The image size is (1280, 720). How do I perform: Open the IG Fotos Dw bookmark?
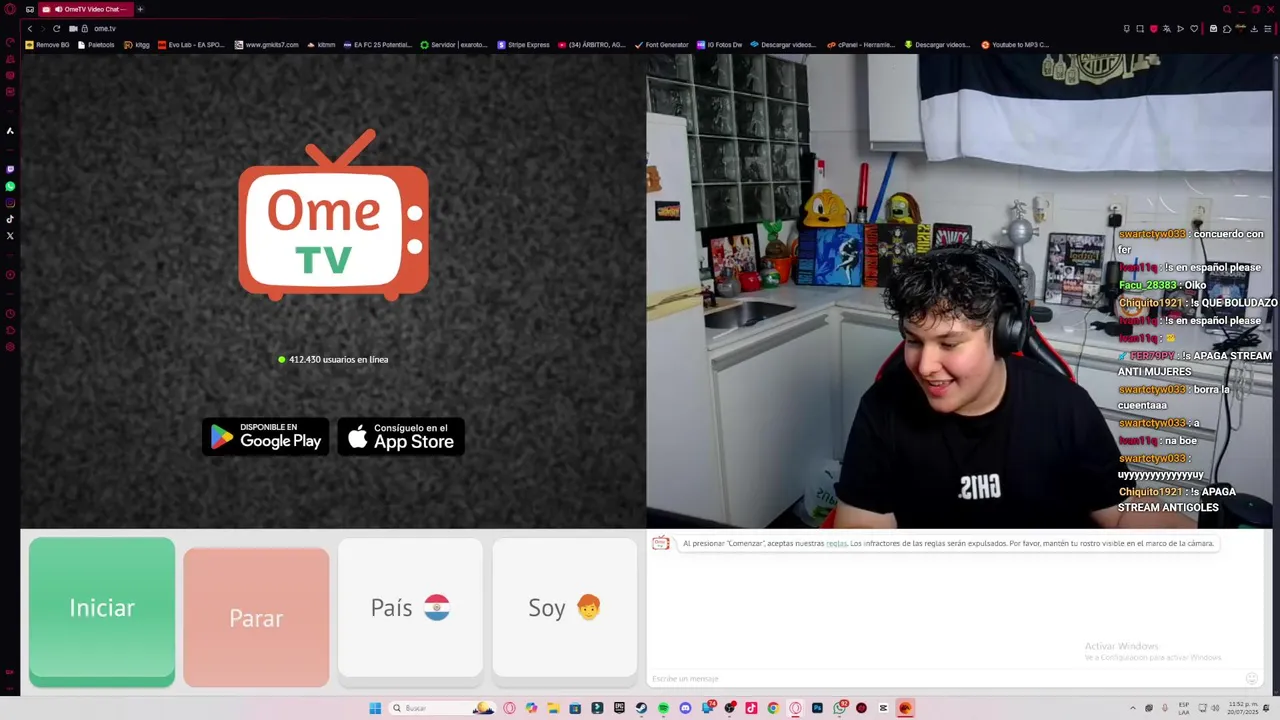tap(720, 45)
